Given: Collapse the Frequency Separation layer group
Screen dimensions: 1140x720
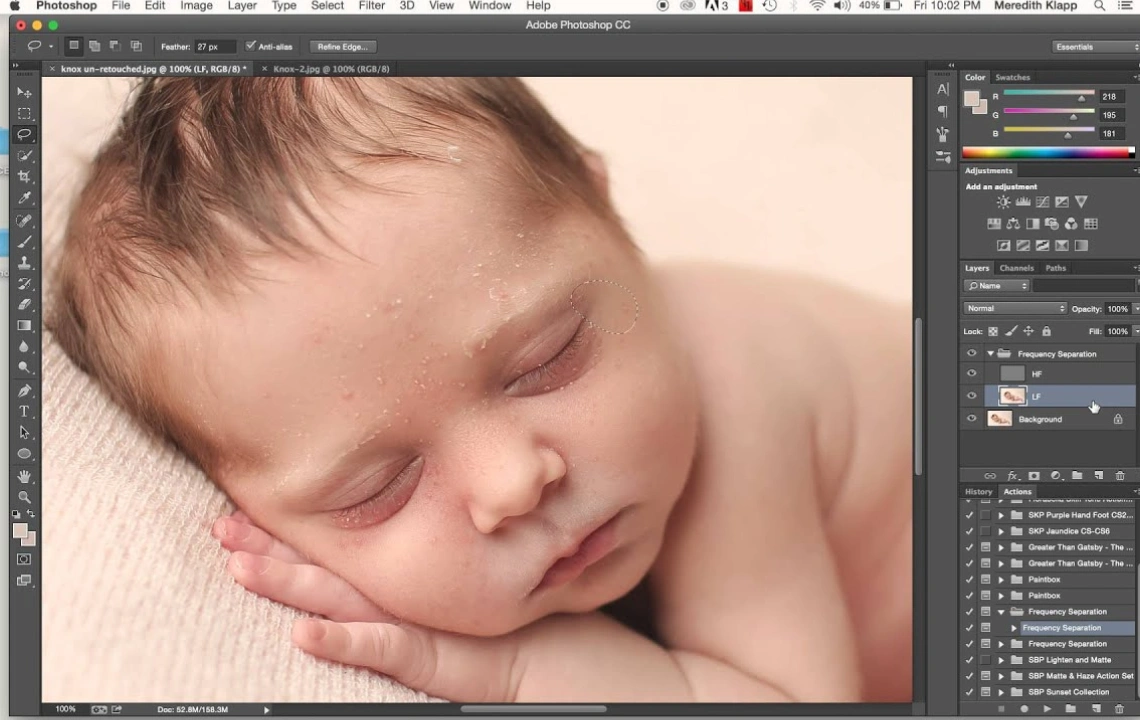Looking at the screenshot, I should click(990, 353).
